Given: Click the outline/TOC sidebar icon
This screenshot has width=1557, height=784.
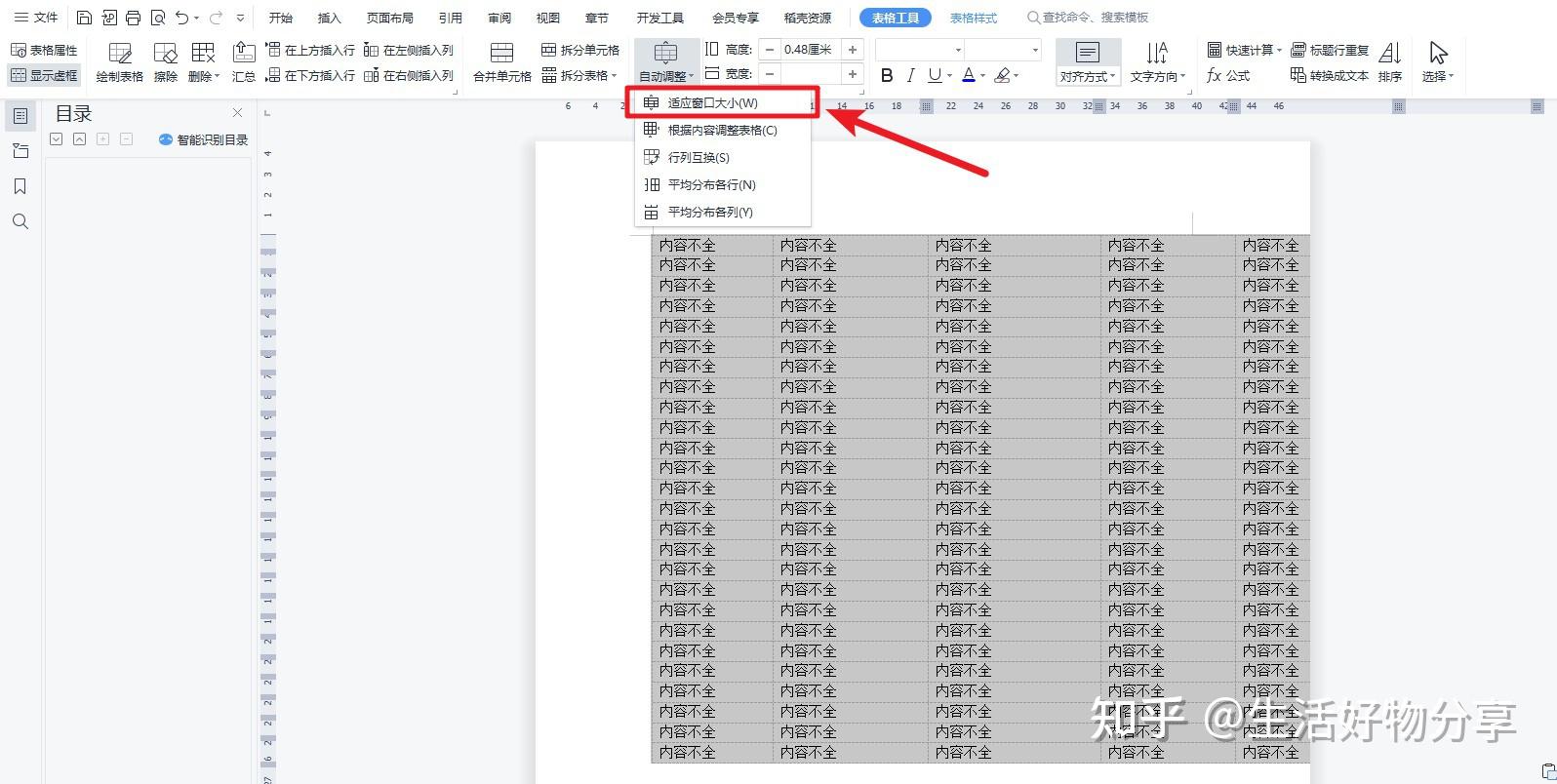Looking at the screenshot, I should (x=20, y=116).
